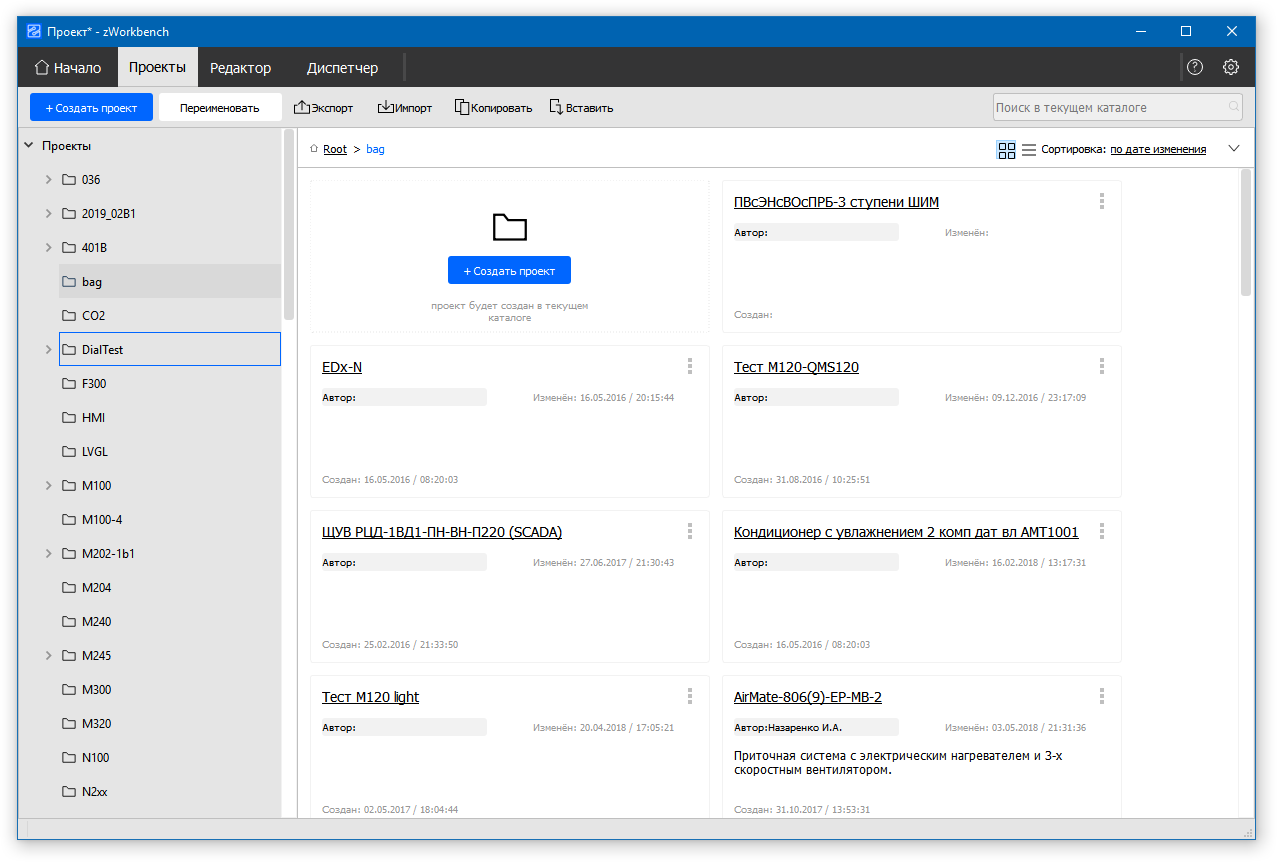
Task: Switch to grid tile view
Action: click(1006, 150)
